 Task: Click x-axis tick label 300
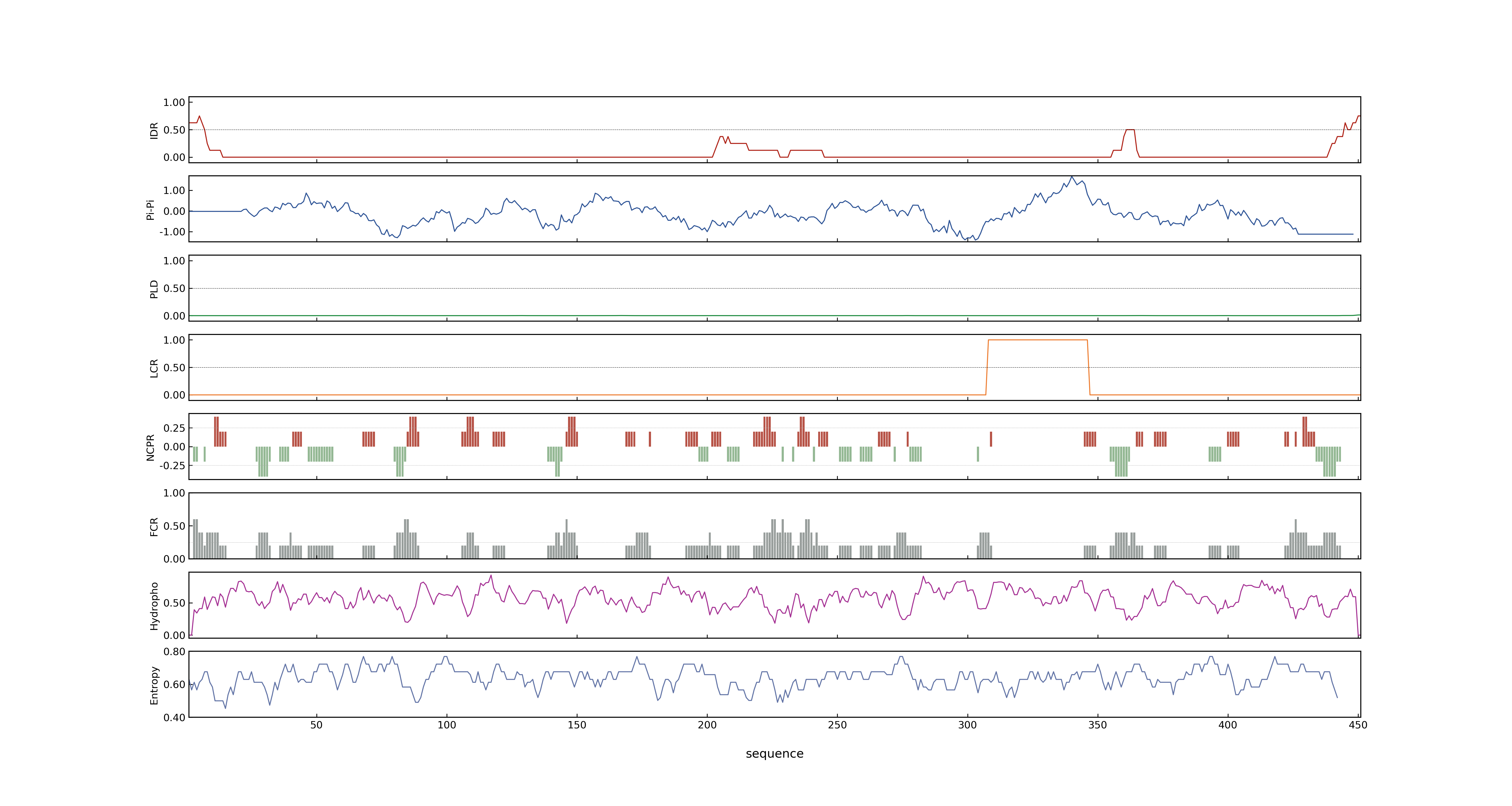[x=967, y=725]
